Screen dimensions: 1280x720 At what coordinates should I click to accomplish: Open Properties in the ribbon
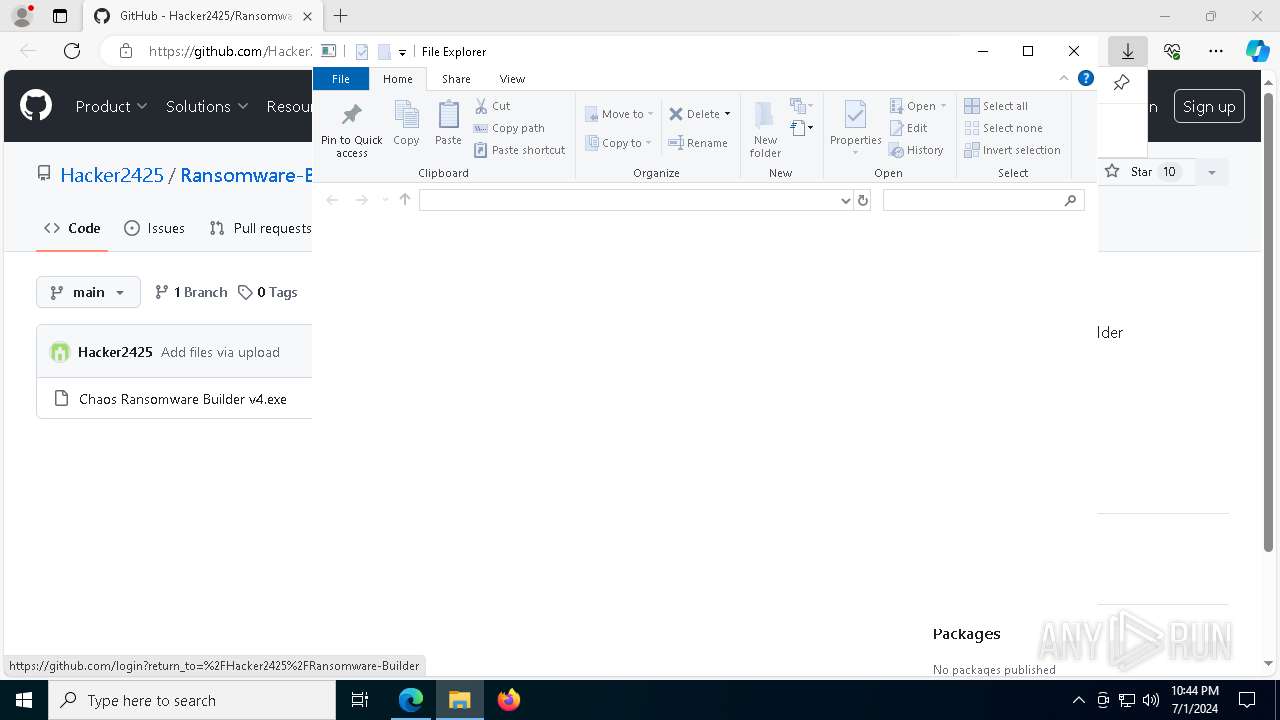tap(855, 128)
